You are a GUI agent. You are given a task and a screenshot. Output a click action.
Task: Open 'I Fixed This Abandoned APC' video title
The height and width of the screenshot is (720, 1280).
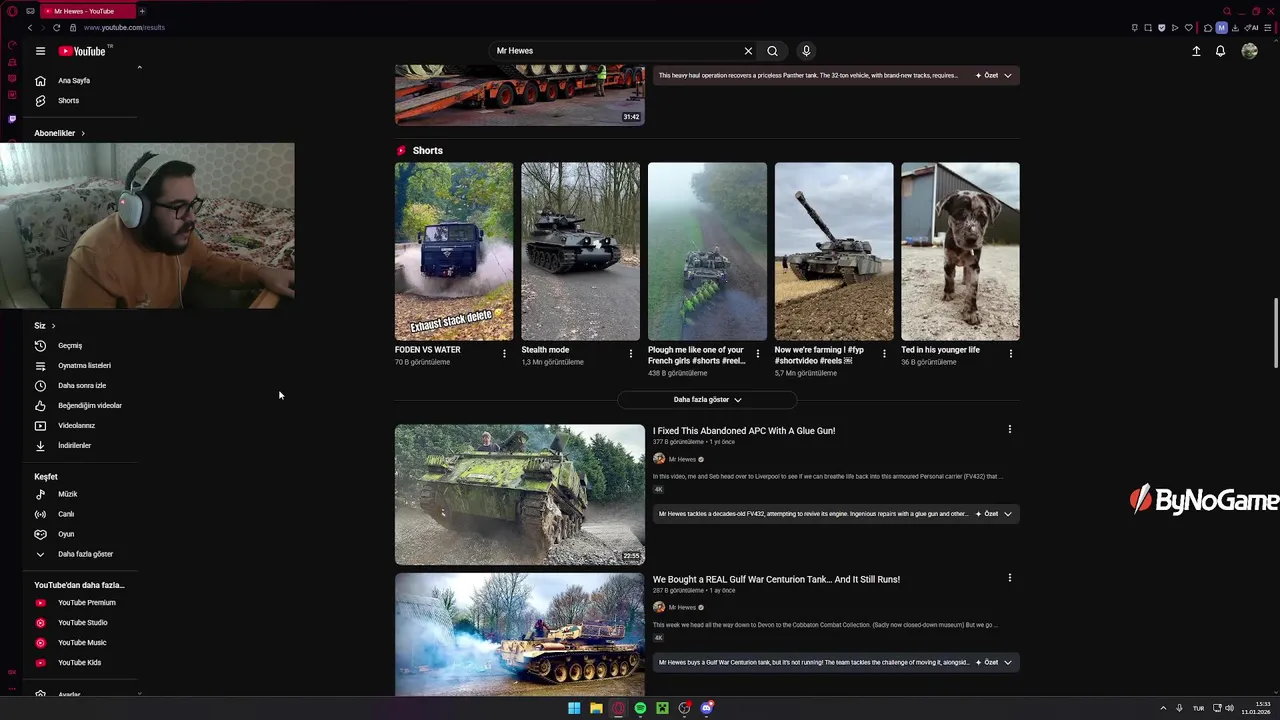[x=744, y=431]
